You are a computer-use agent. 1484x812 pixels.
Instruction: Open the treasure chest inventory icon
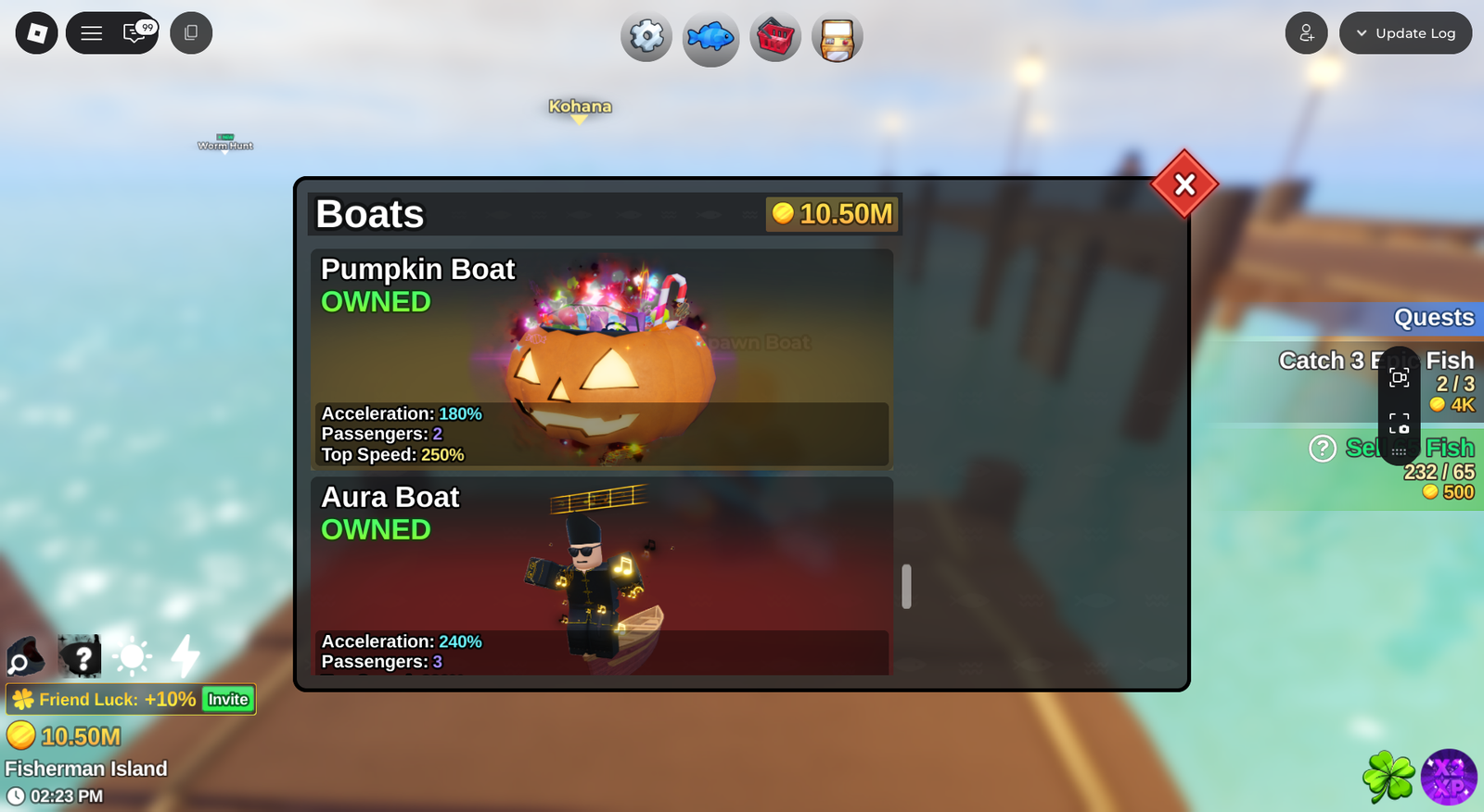point(838,38)
